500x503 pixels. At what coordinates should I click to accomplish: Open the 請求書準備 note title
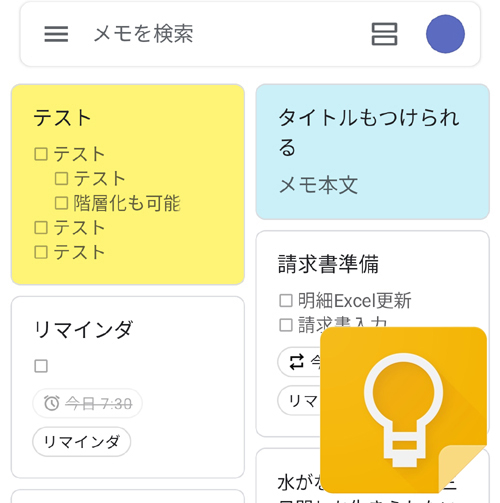(328, 264)
